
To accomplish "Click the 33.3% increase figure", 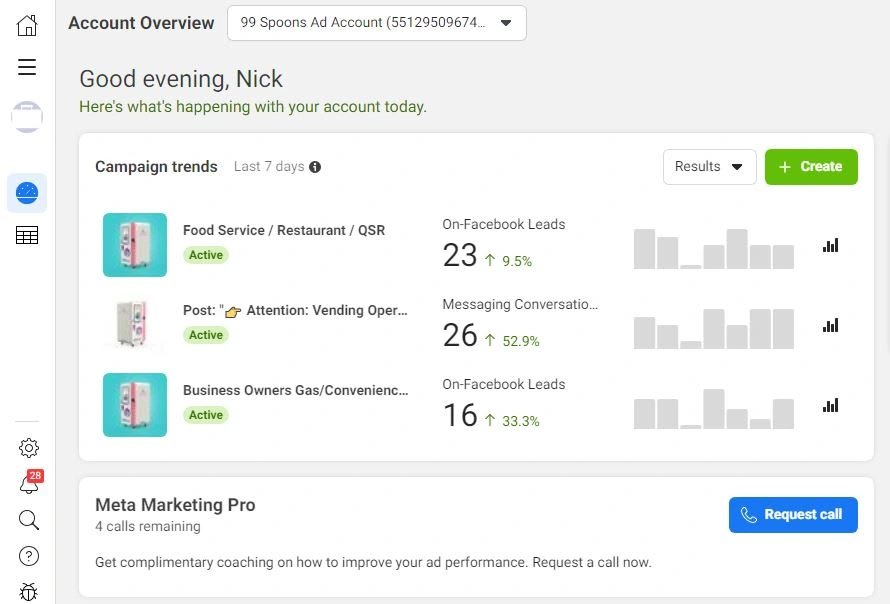I will 520,421.
